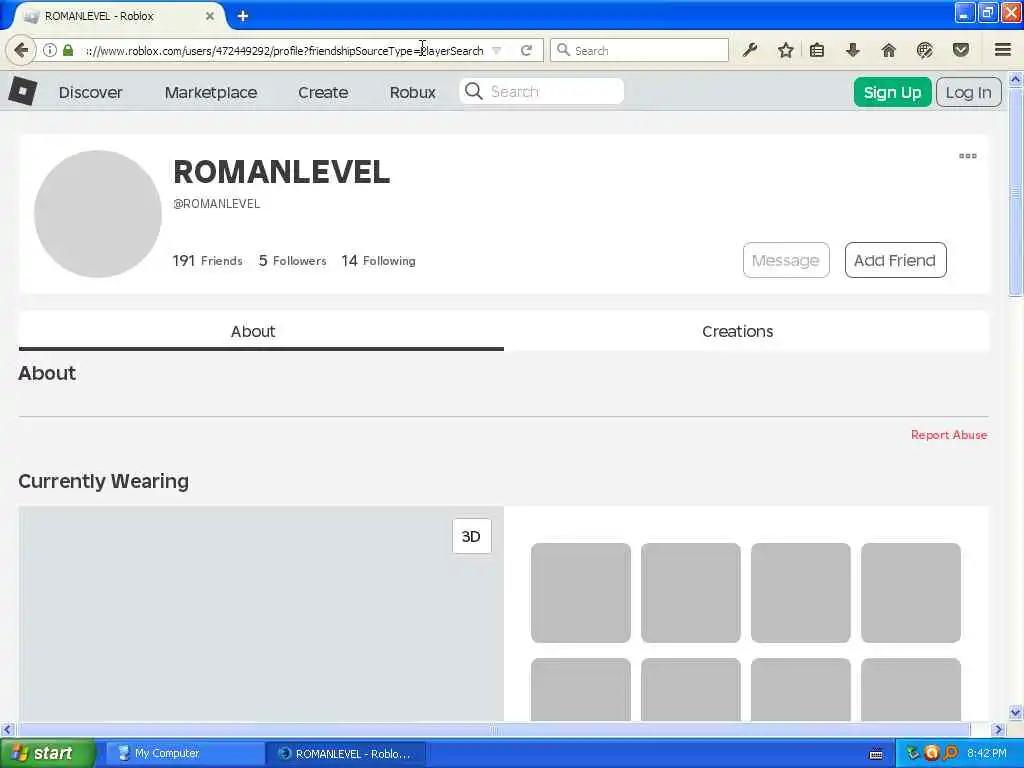The width and height of the screenshot is (1024, 768).
Task: Close the ROMANLEVEL - Roblox tab
Action: coord(210,16)
